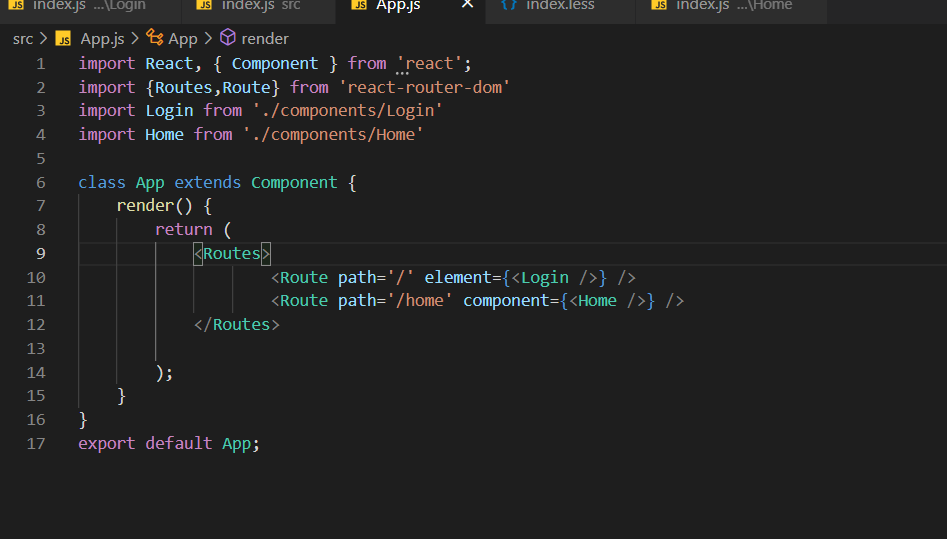
Task: Click 'Home' identifier on line 4
Action: point(164,135)
